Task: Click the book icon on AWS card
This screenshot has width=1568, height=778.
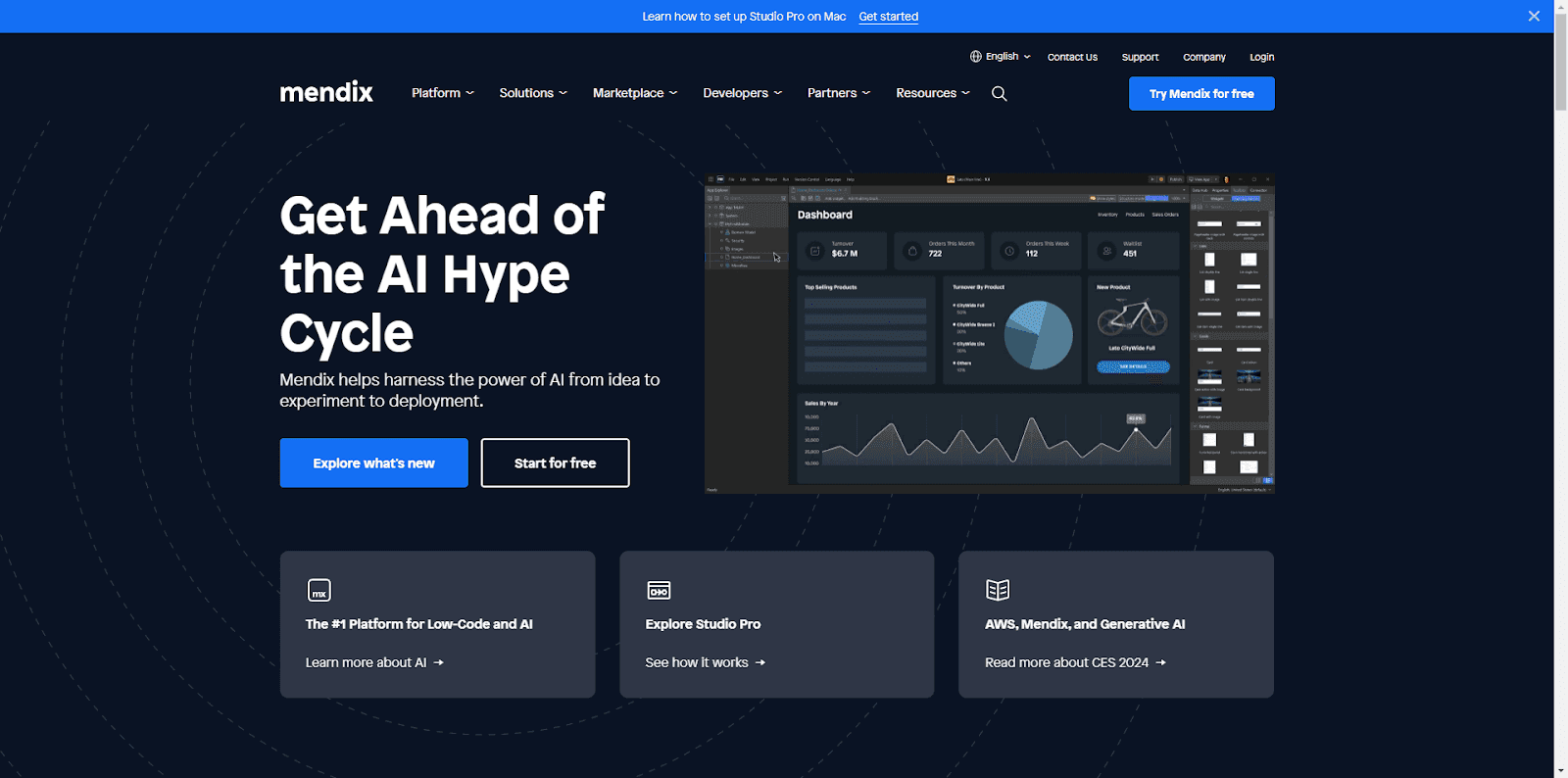Action: point(998,590)
